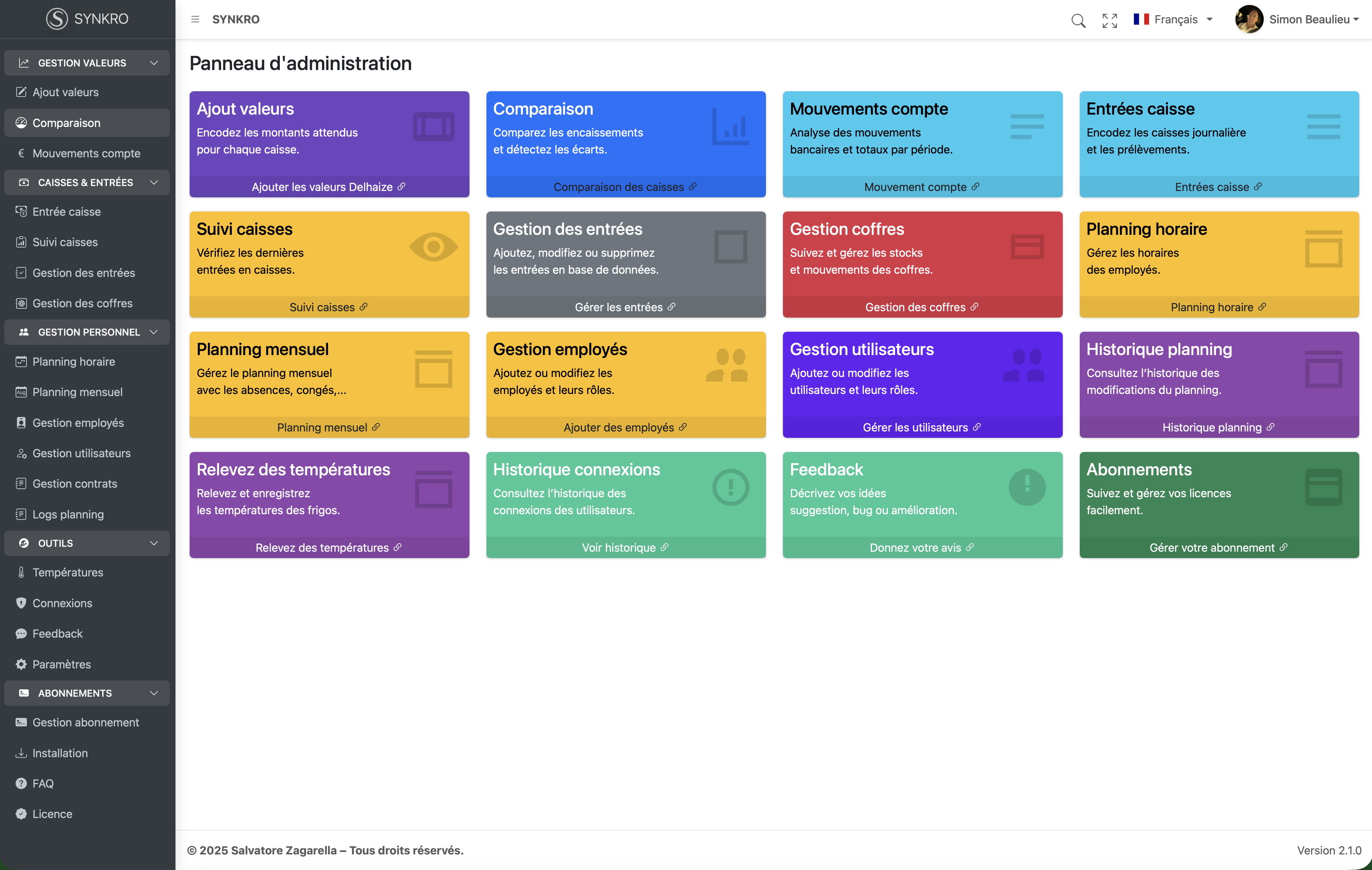Click the bar chart icon on Comparaison card
Image resolution: width=1372 pixels, height=870 pixels.
pyautogui.click(x=731, y=127)
